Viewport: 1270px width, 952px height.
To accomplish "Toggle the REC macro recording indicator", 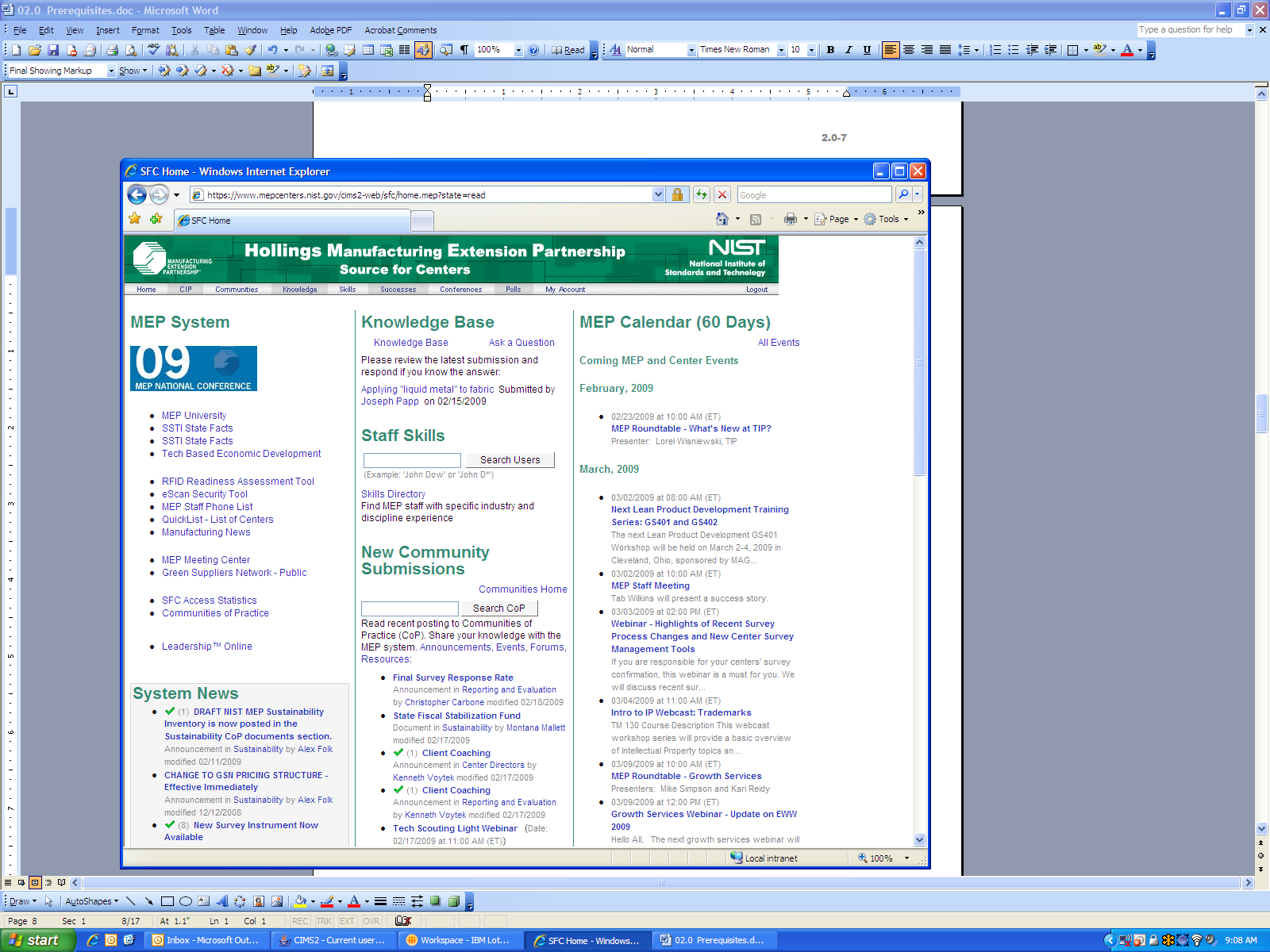I will pyautogui.click(x=300, y=921).
